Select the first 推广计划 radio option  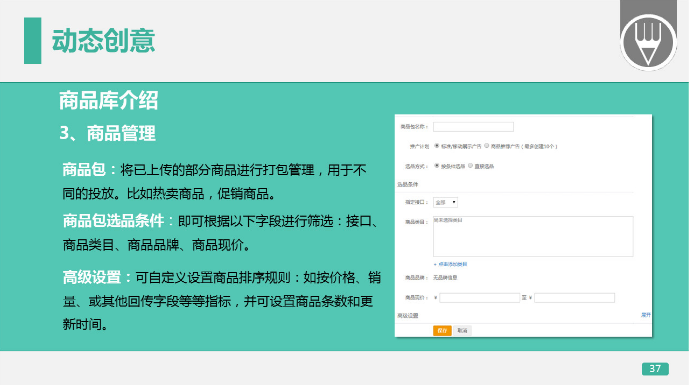point(437,145)
